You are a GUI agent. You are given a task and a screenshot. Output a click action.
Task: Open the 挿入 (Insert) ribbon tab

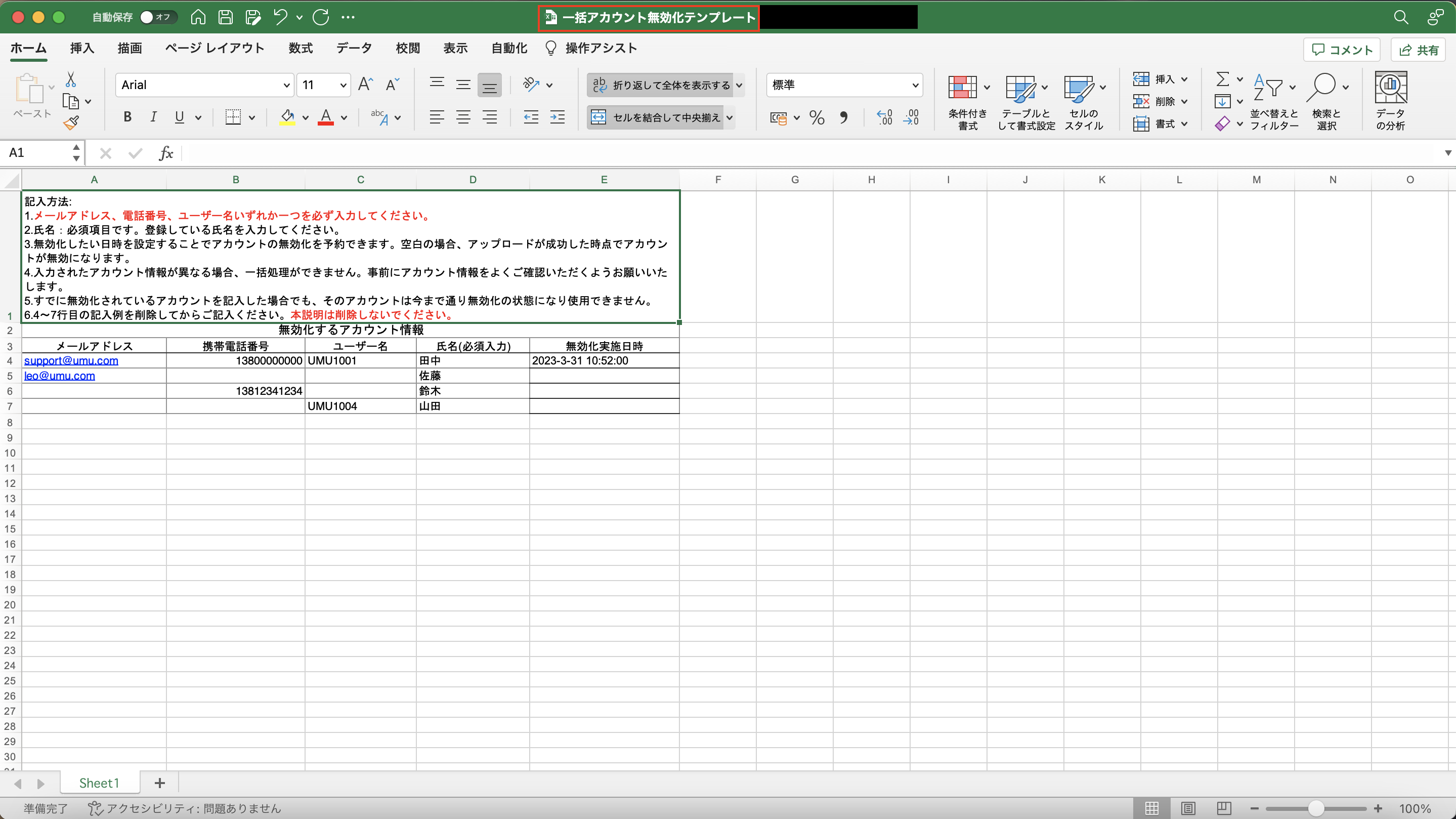(x=82, y=48)
